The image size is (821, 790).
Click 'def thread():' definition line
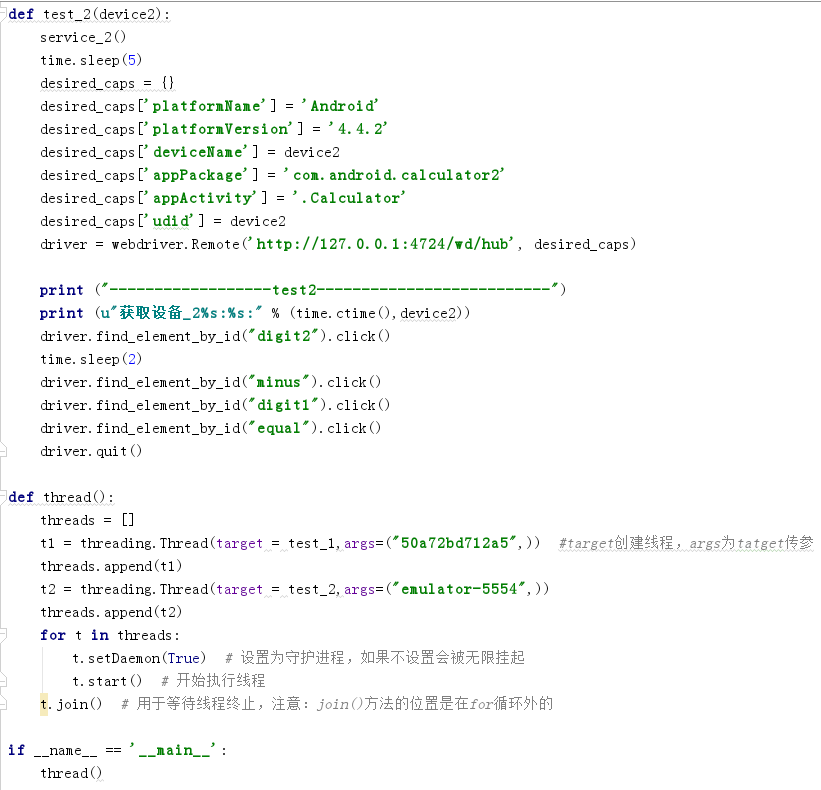(x=61, y=497)
